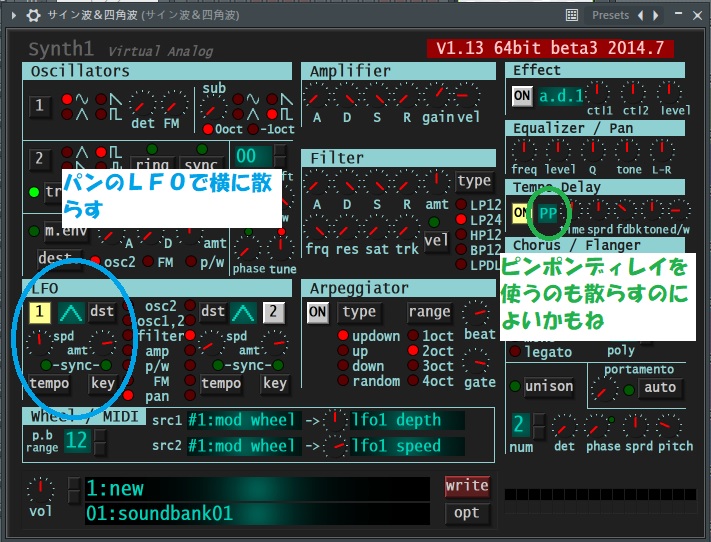Open the a.d.1 effect type selector
Screen dimensions: 711x542
pyautogui.click(x=560, y=96)
